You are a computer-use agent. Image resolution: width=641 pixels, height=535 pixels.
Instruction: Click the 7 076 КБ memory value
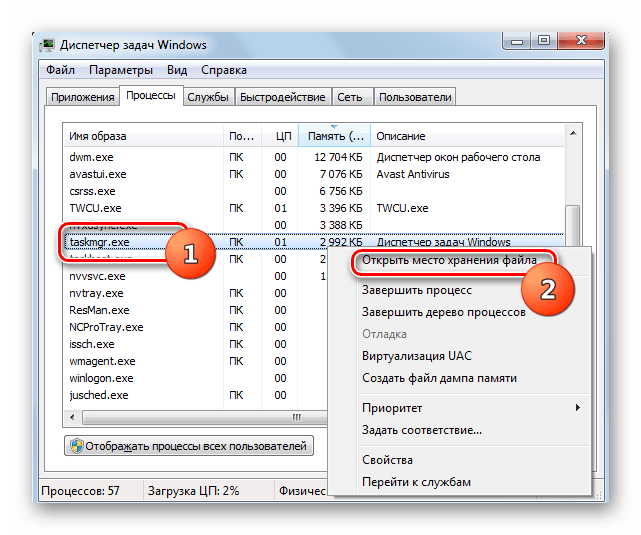(341, 175)
